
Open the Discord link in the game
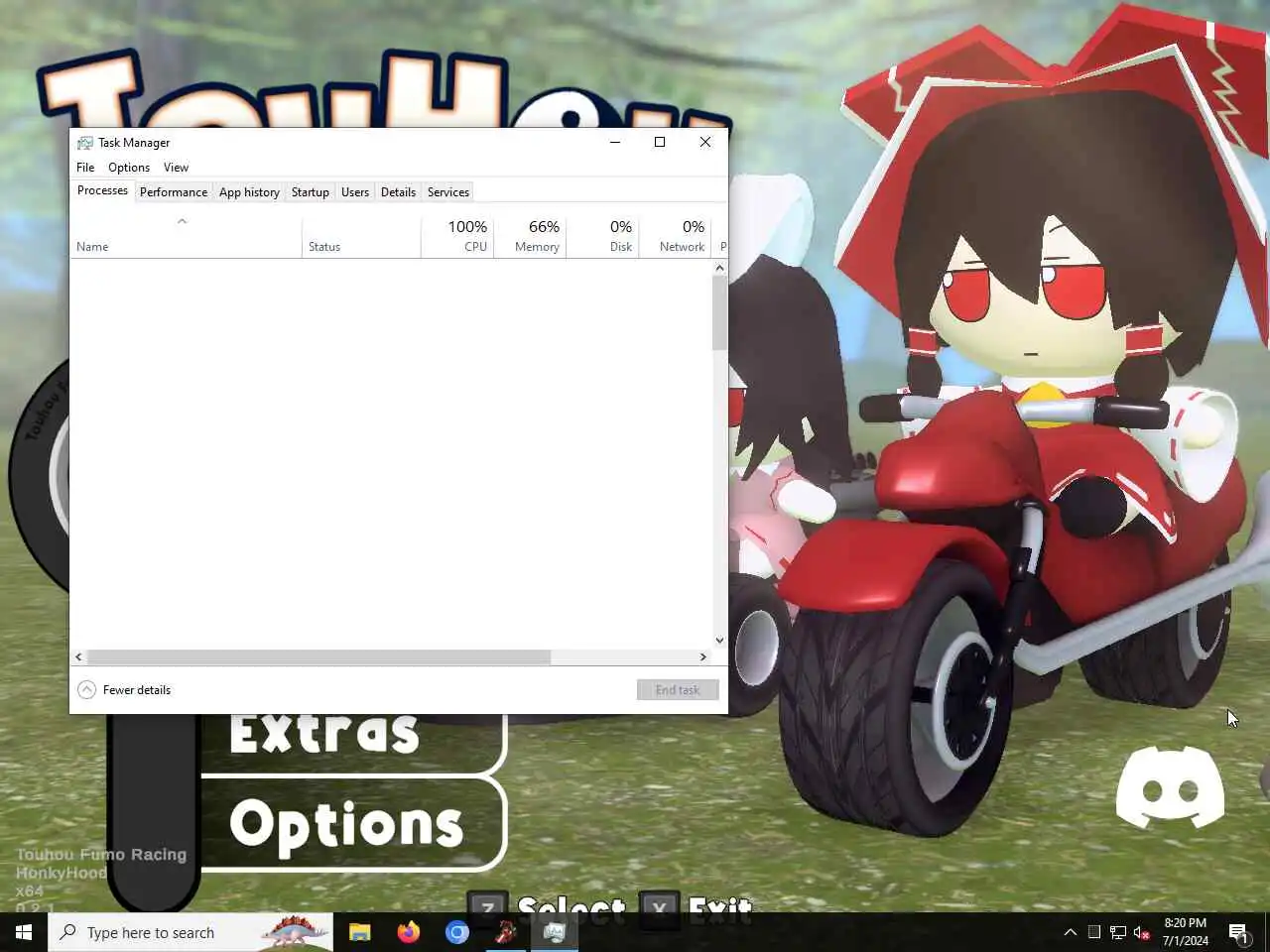[x=1170, y=787]
